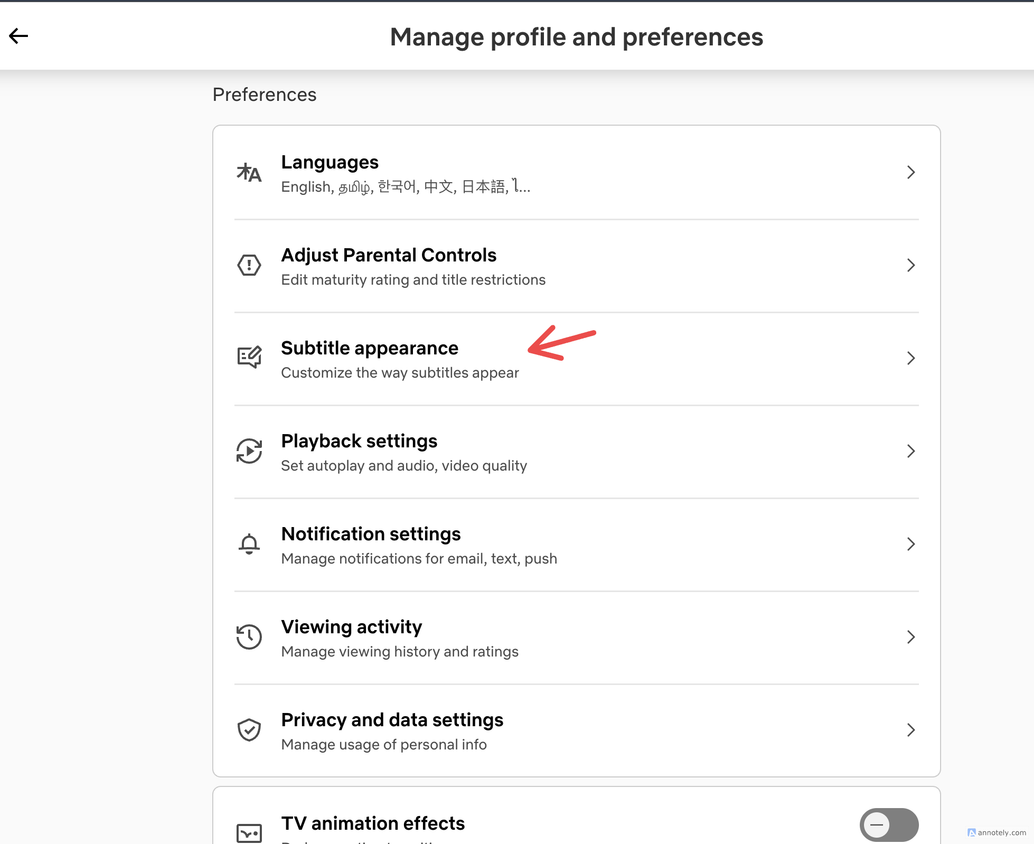The height and width of the screenshot is (844, 1034).
Task: Expand the Languages row chevron
Action: pyautogui.click(x=911, y=172)
